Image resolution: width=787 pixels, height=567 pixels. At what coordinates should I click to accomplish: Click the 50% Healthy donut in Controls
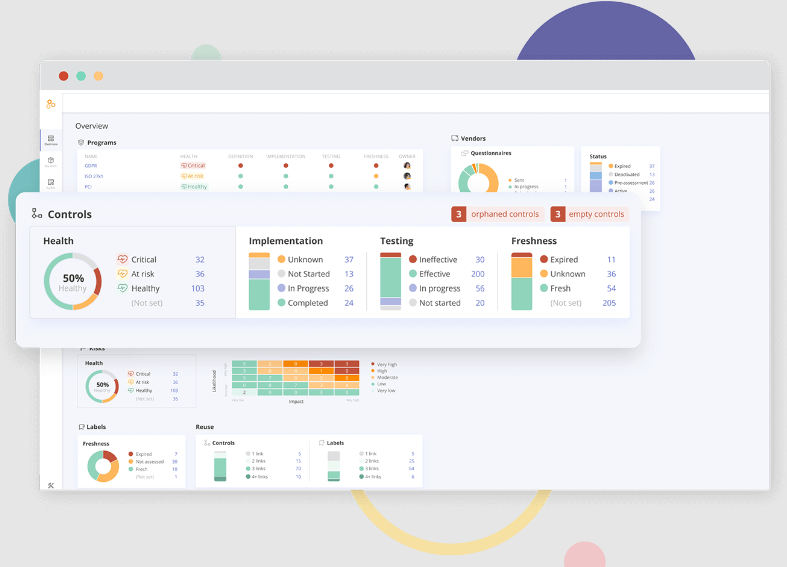tap(72, 281)
